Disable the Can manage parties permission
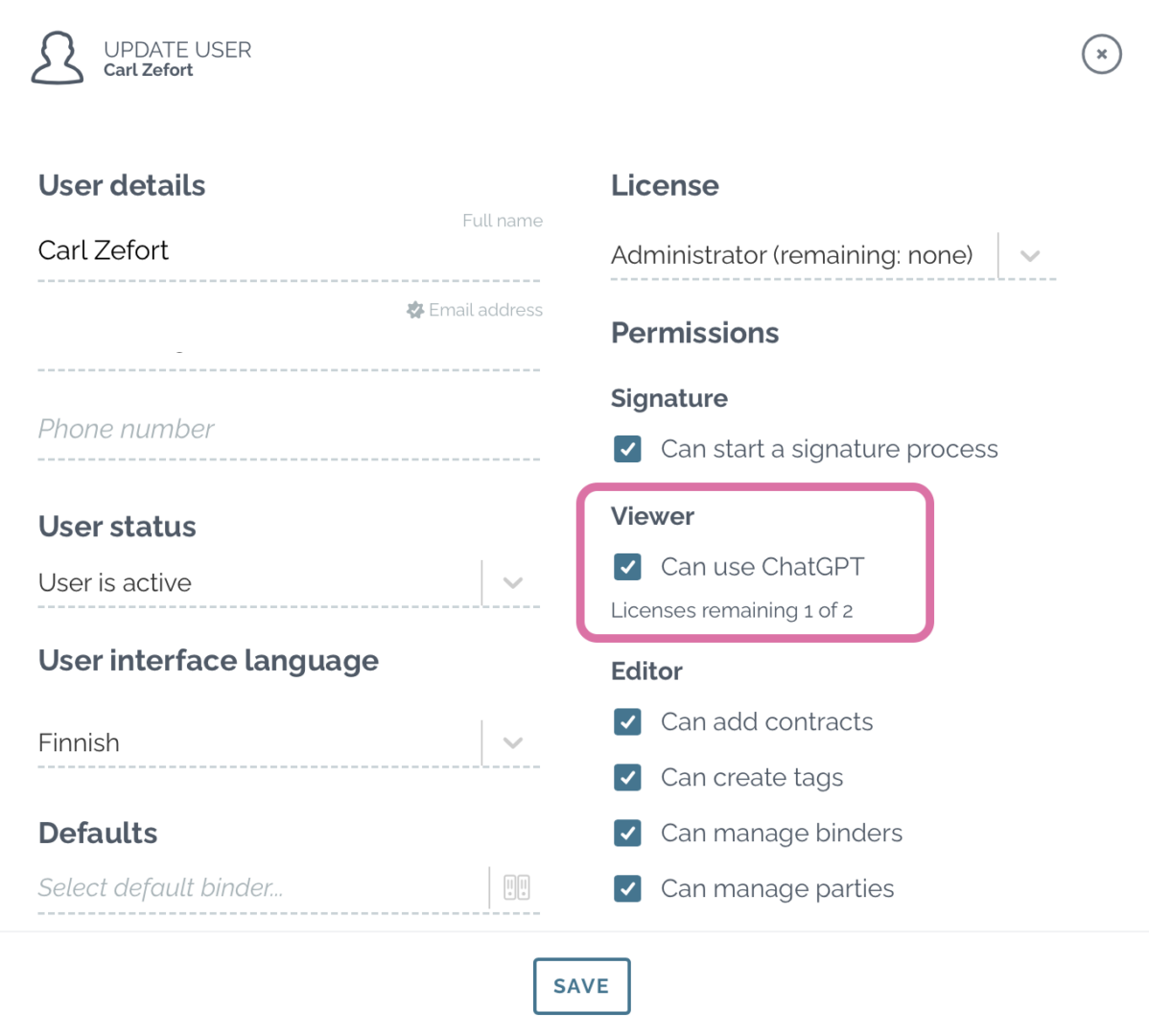The width and height of the screenshot is (1149, 1036). (627, 888)
